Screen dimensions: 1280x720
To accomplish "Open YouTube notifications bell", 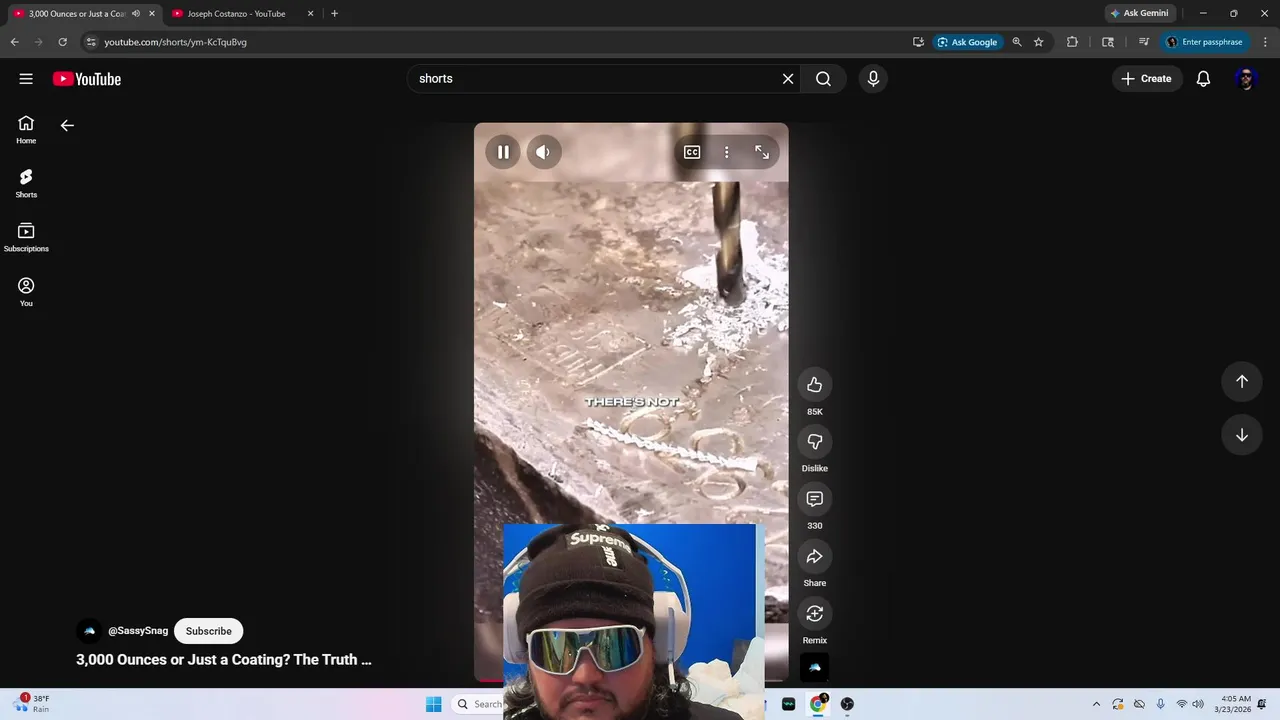I will click(1204, 79).
